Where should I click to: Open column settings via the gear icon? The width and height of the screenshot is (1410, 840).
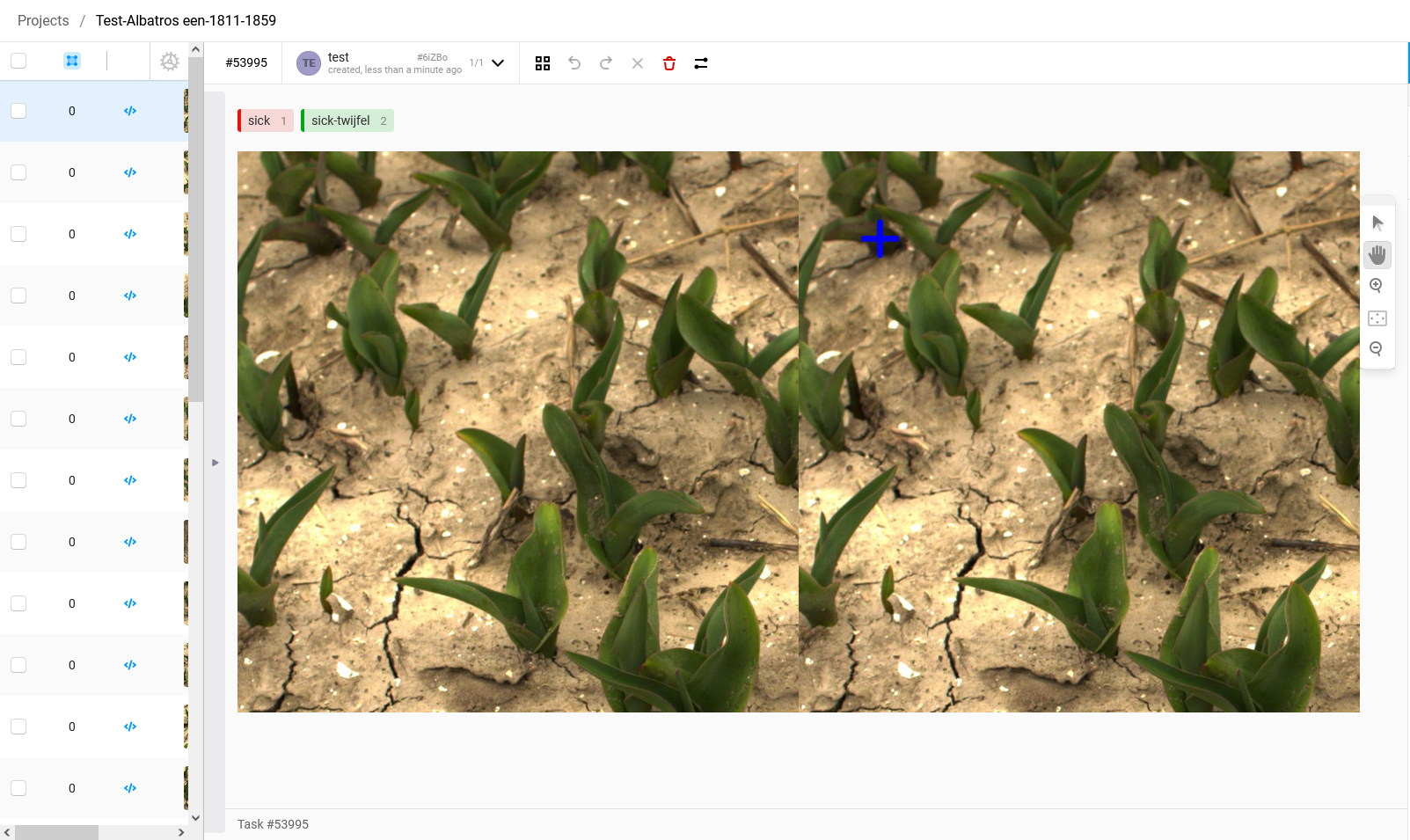point(170,62)
